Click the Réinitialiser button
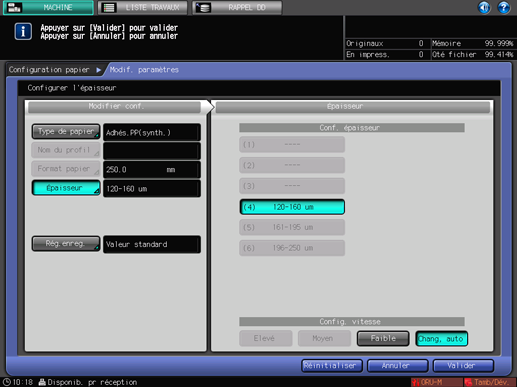Screen dimensions: 517x387 (332, 366)
